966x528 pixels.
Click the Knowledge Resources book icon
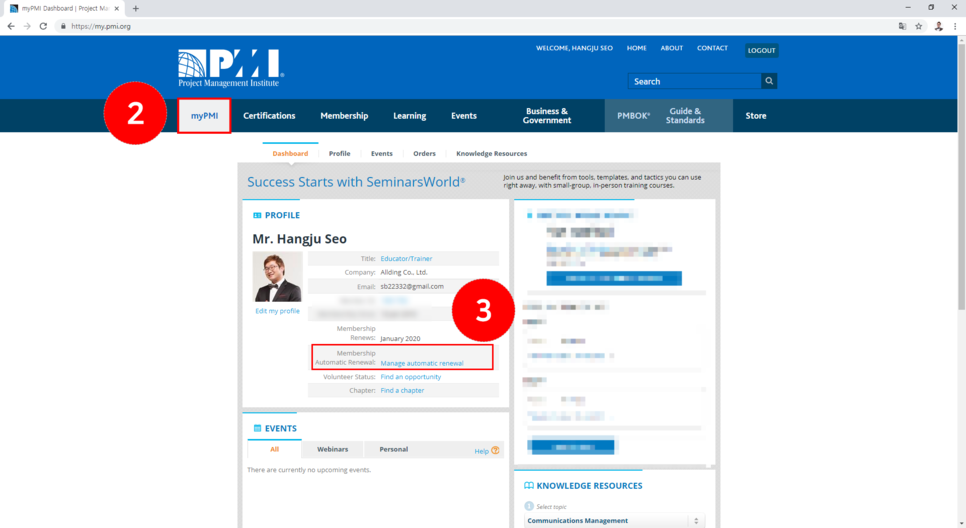coord(529,485)
